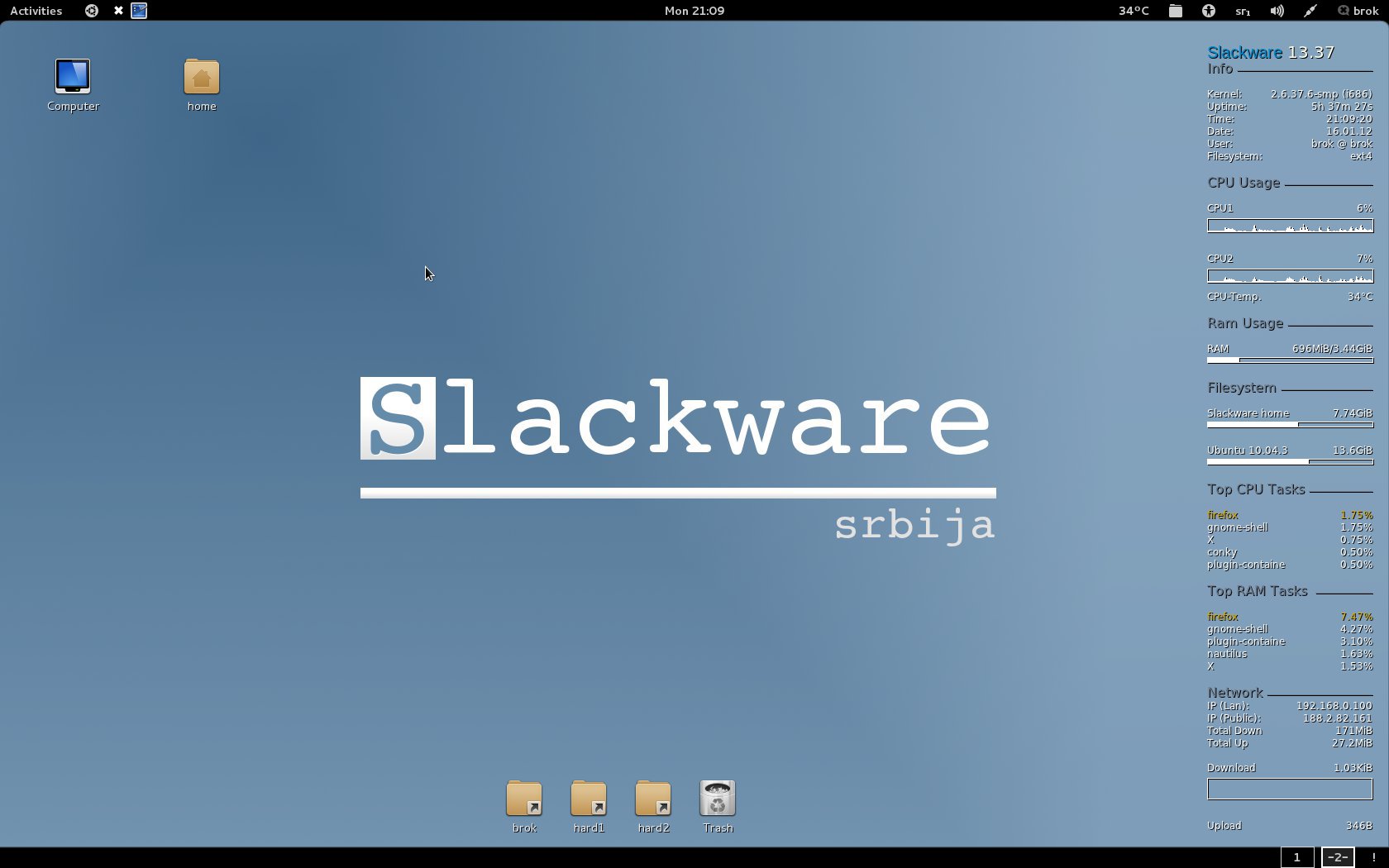Viewport: 1389px width, 868px height.
Task: Open the sr keyboard layout indicator
Action: [x=1242, y=11]
